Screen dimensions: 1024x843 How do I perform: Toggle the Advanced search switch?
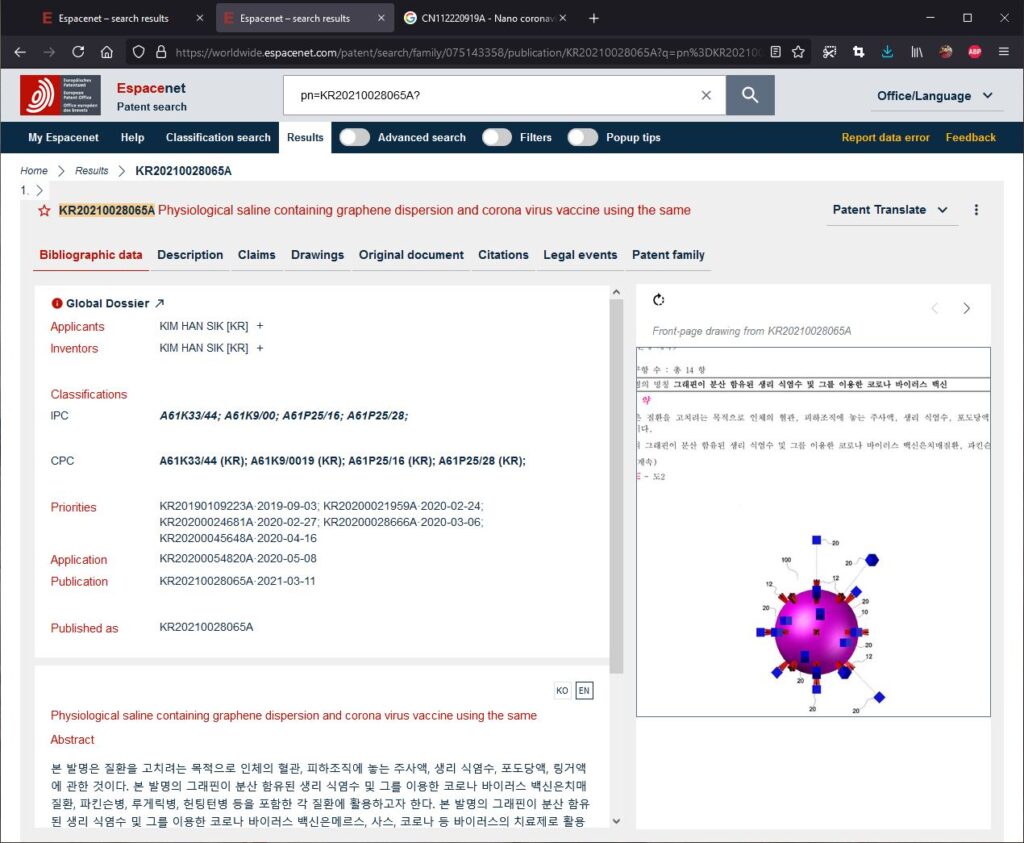[354, 137]
